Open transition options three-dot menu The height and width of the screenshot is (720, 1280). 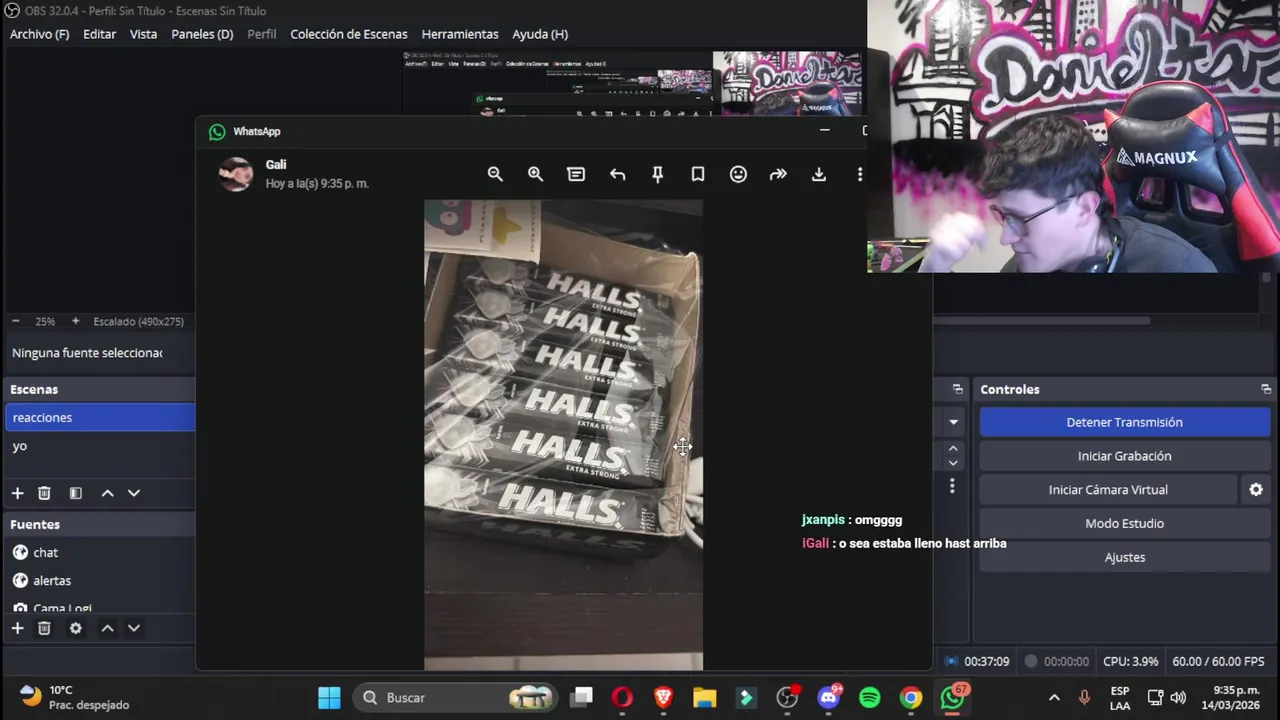point(952,486)
